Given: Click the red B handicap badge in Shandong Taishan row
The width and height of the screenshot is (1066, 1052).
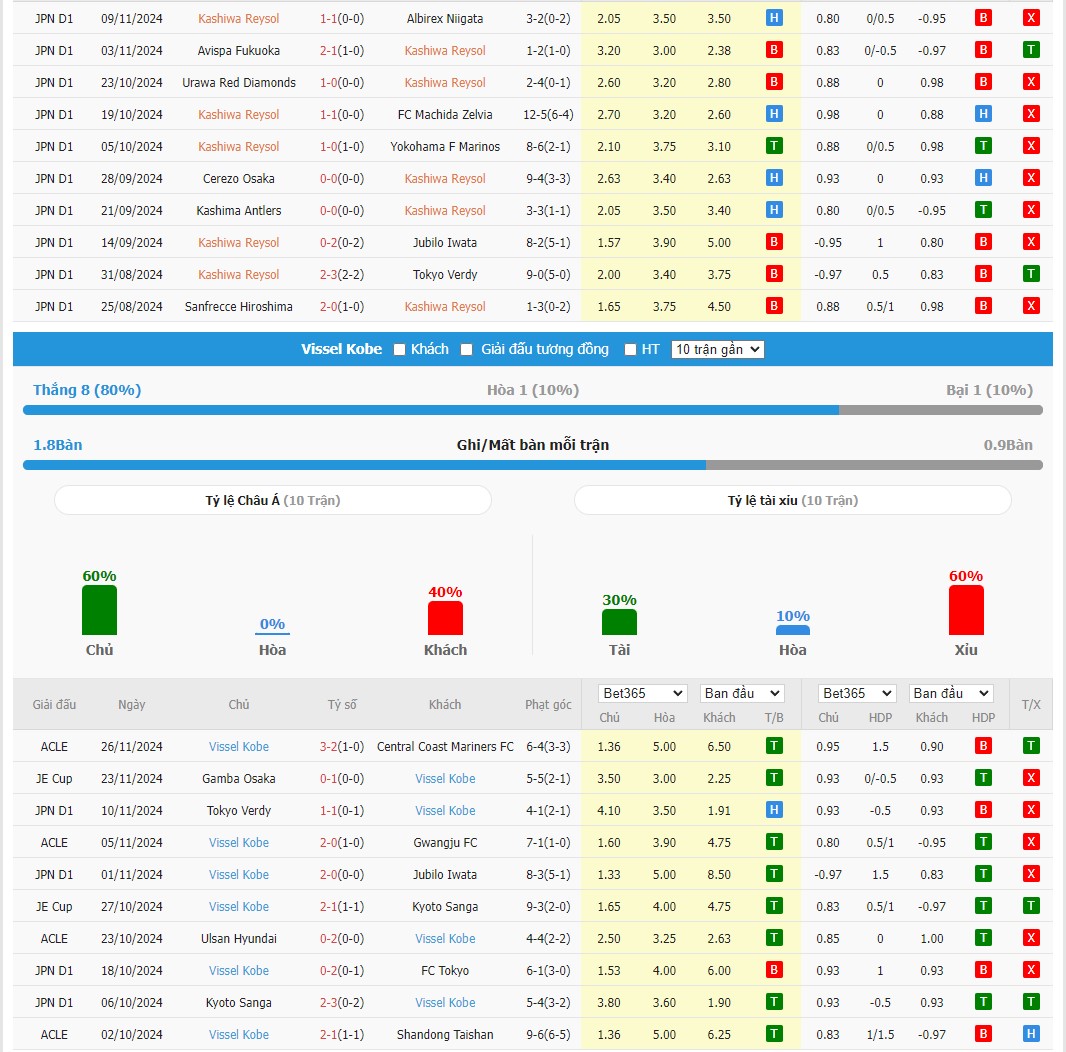Looking at the screenshot, I should [983, 1034].
